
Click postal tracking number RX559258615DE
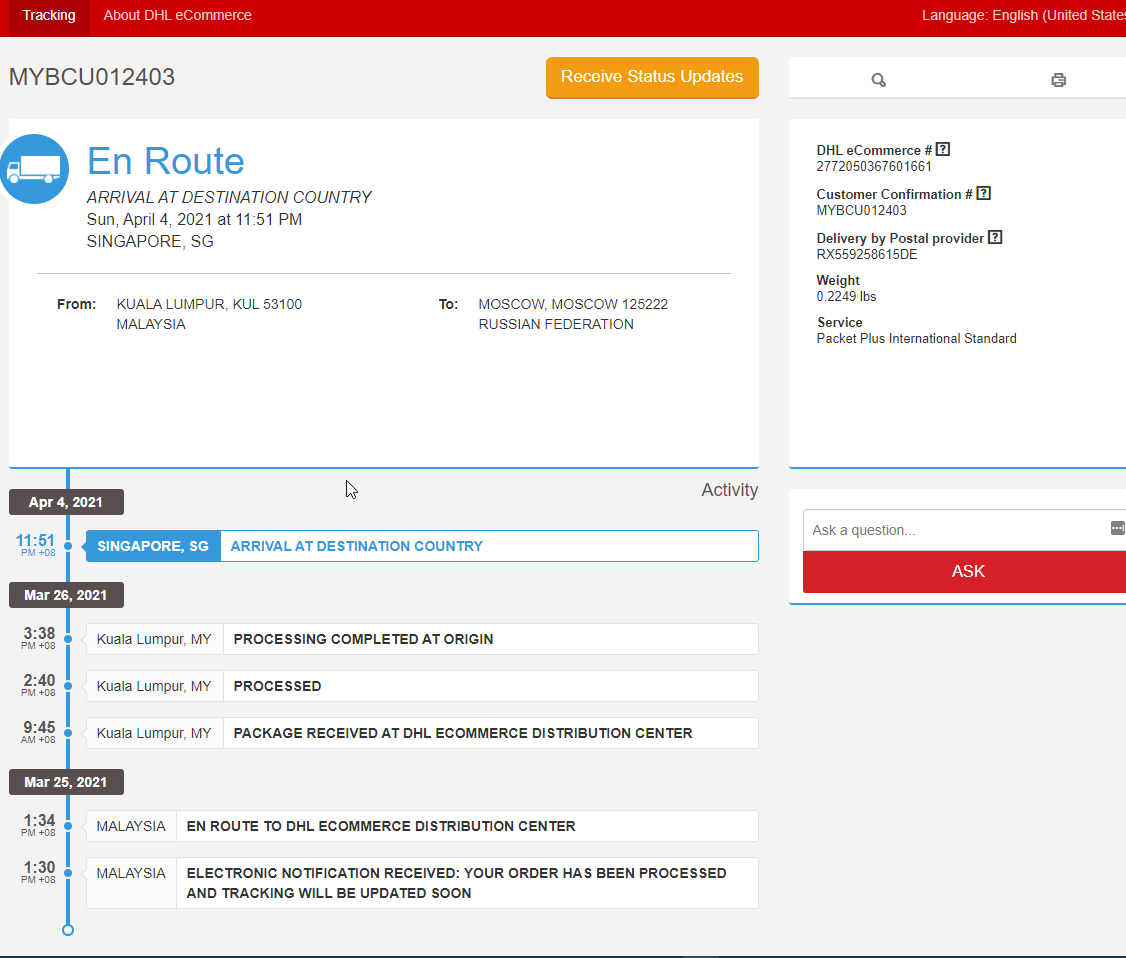pos(867,254)
